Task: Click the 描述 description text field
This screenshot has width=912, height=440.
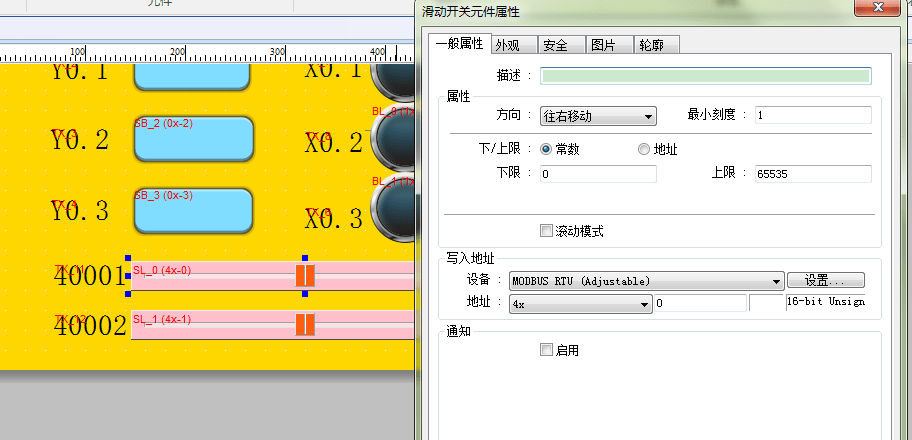Action: [705, 76]
